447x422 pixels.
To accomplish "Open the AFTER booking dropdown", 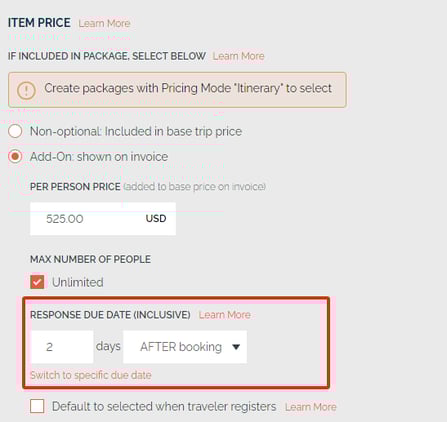I will click(185, 347).
